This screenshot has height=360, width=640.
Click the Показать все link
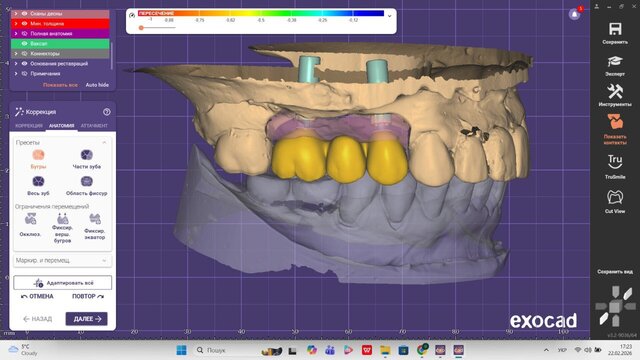tap(60, 85)
